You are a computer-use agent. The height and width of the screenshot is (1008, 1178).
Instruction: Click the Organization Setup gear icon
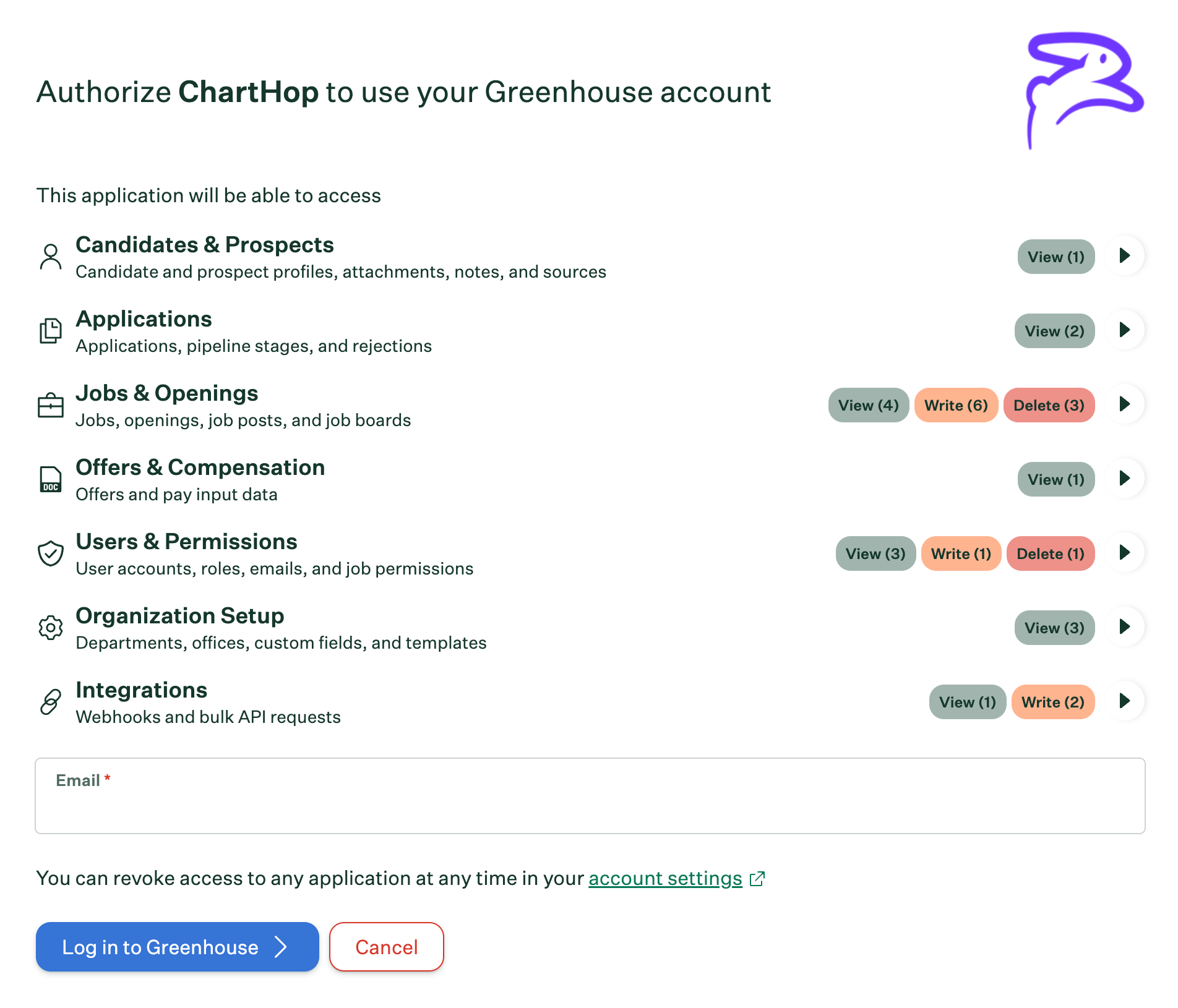(x=51, y=628)
